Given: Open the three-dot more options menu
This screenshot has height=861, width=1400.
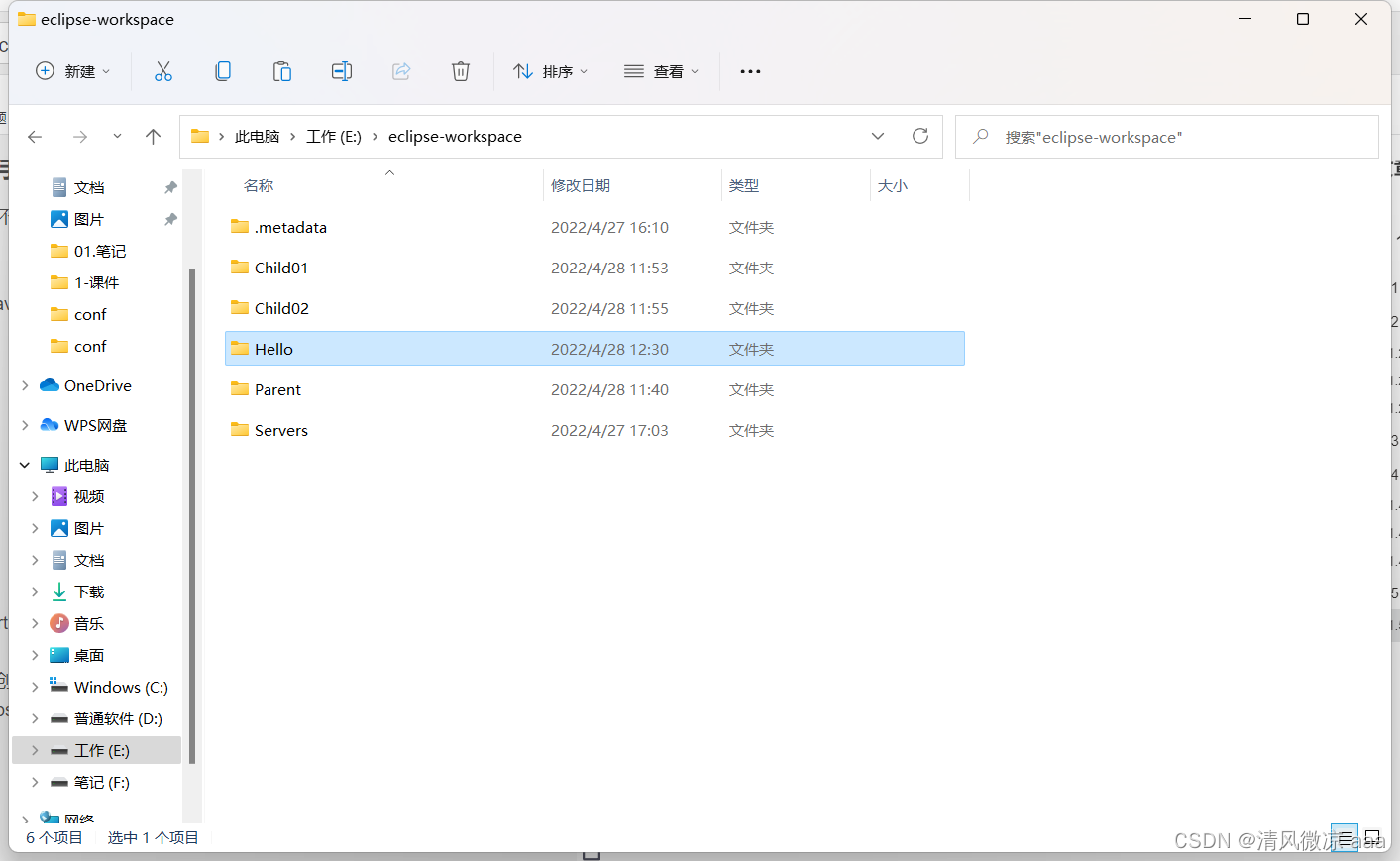Looking at the screenshot, I should pos(750,71).
